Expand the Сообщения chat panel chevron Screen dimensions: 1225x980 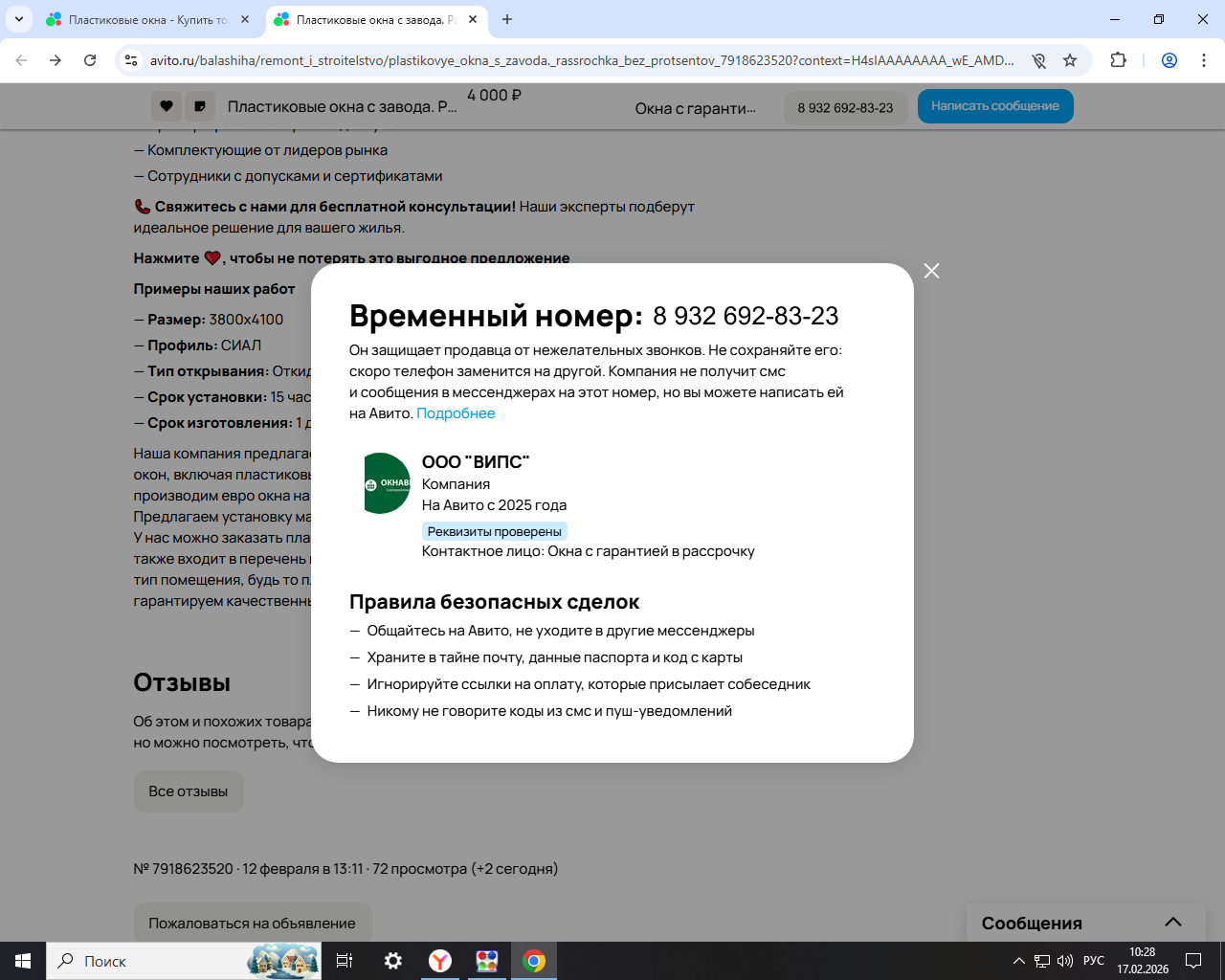click(1173, 923)
